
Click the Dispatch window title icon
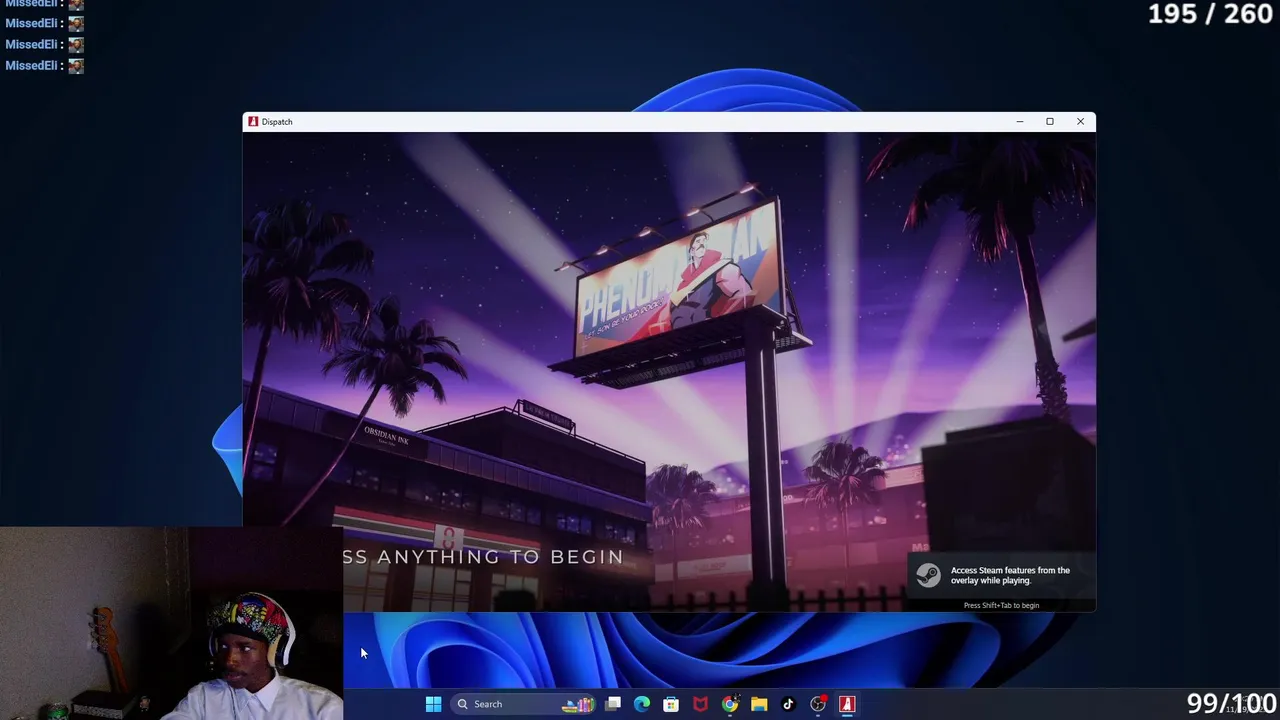pos(253,122)
